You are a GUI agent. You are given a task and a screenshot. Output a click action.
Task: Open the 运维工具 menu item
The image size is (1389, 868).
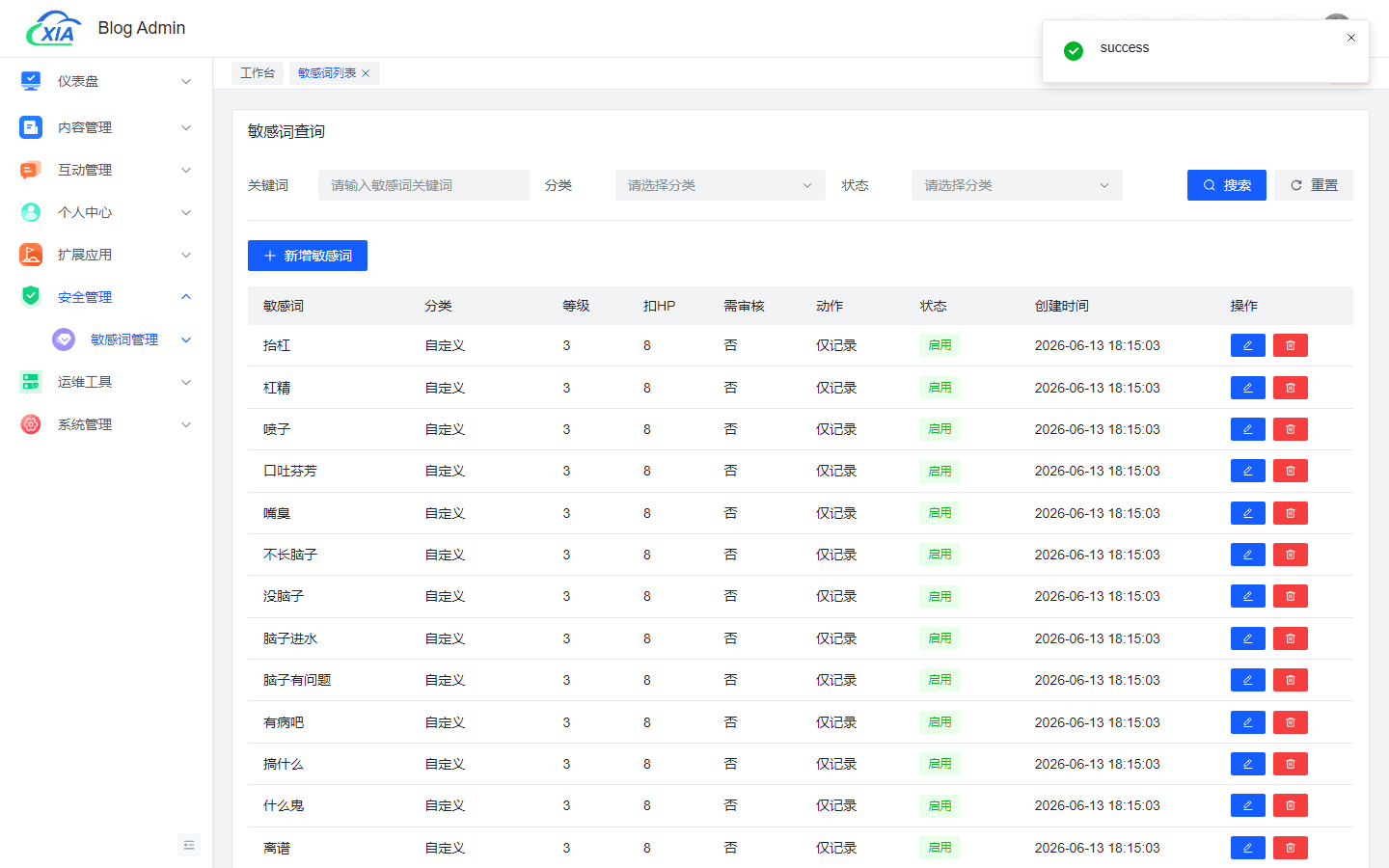106,382
